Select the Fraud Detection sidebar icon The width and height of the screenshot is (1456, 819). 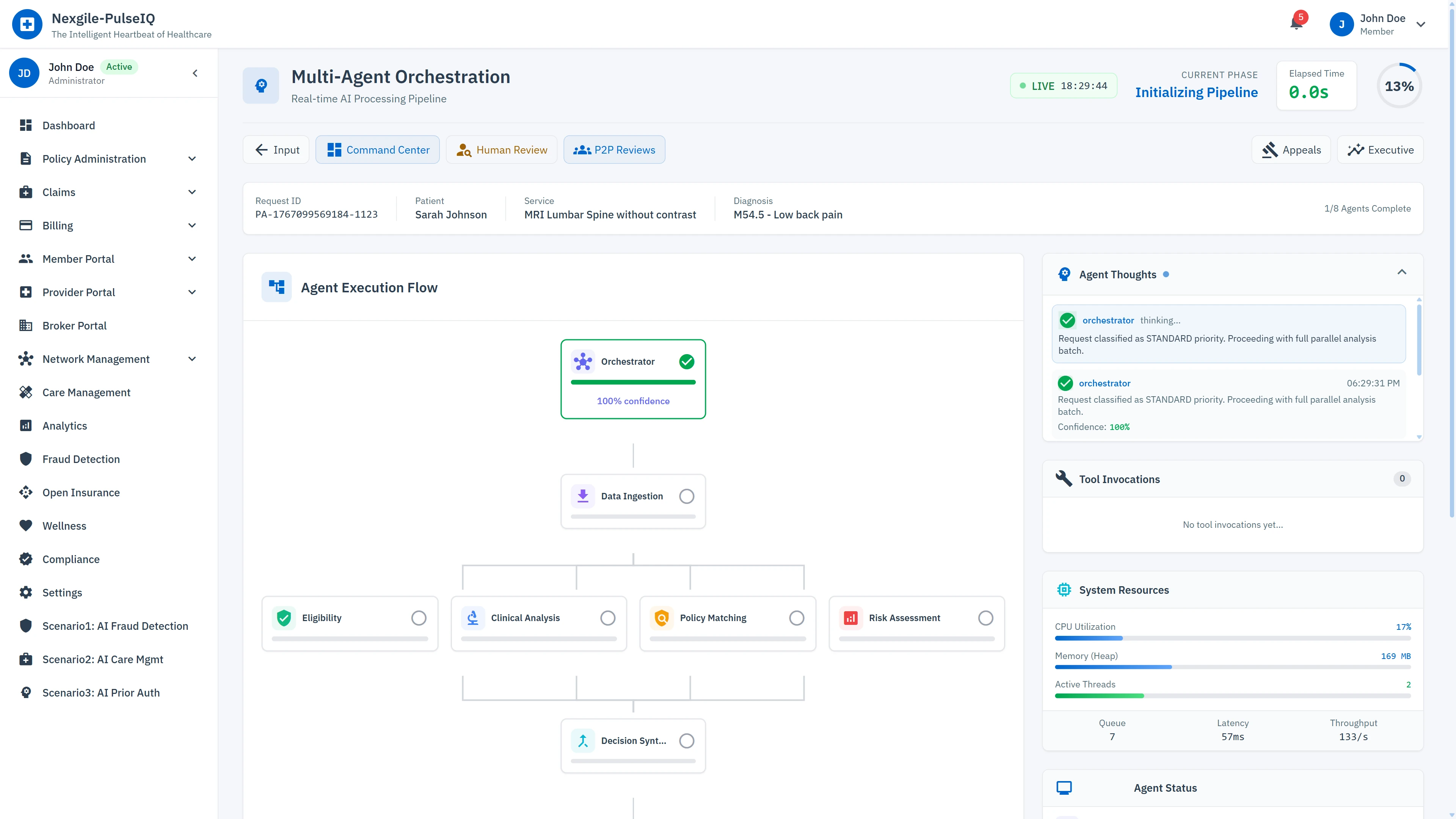point(26,458)
